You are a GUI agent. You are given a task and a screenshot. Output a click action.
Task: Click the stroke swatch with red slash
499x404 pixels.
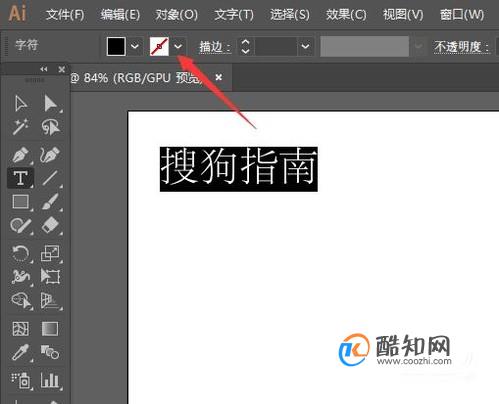point(159,46)
